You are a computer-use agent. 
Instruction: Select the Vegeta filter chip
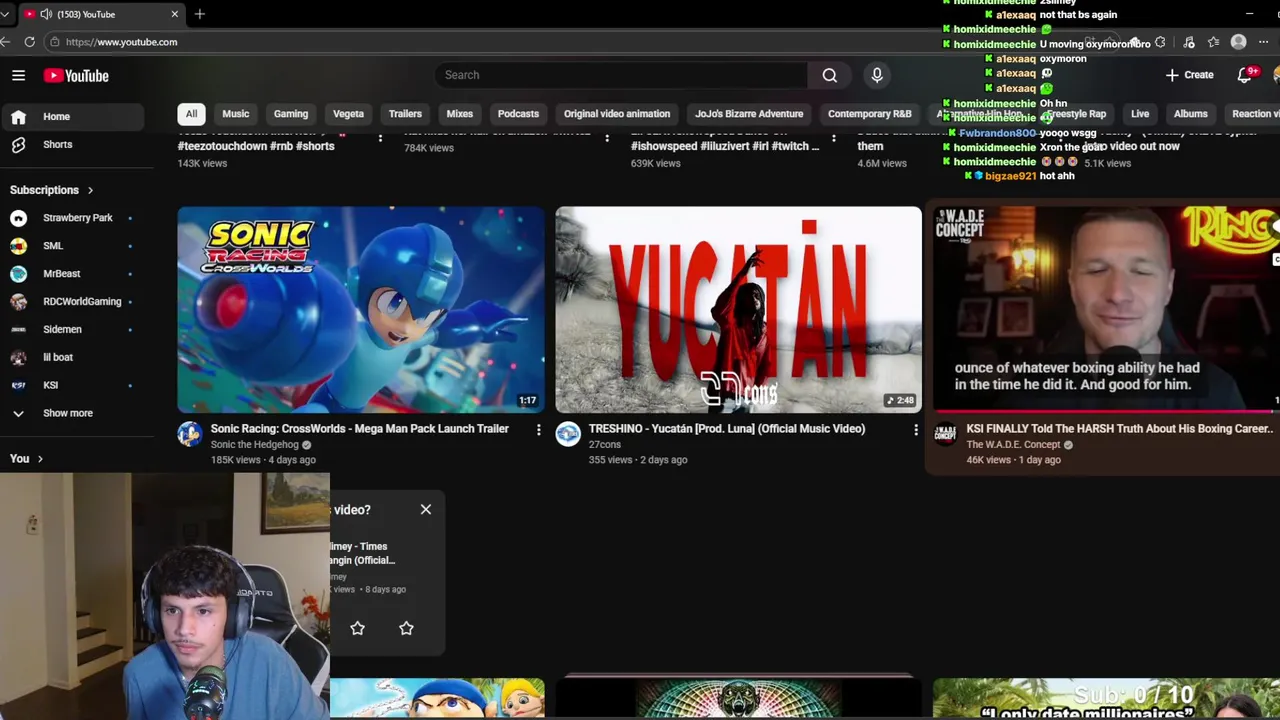click(348, 114)
